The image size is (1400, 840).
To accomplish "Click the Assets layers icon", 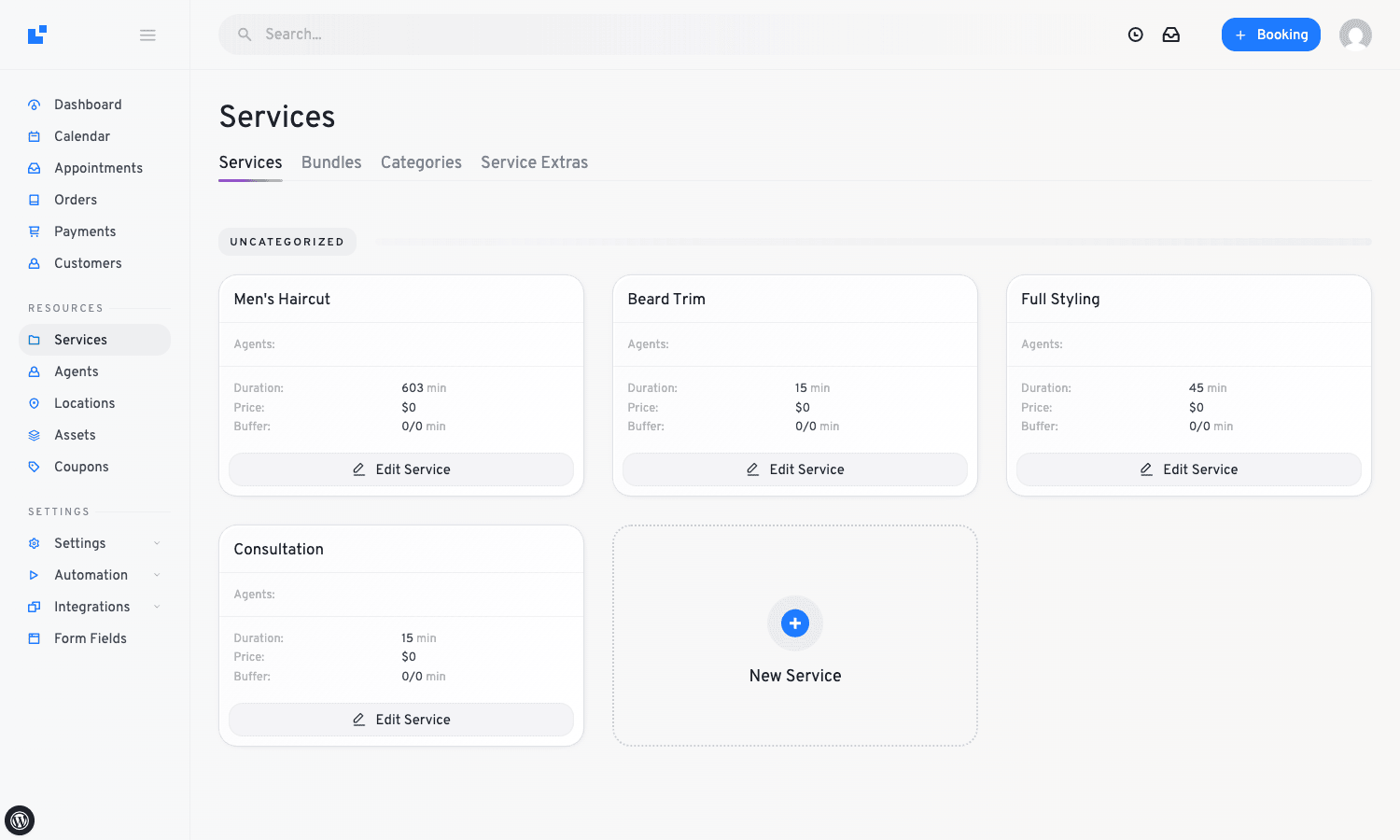I will pyautogui.click(x=35, y=435).
